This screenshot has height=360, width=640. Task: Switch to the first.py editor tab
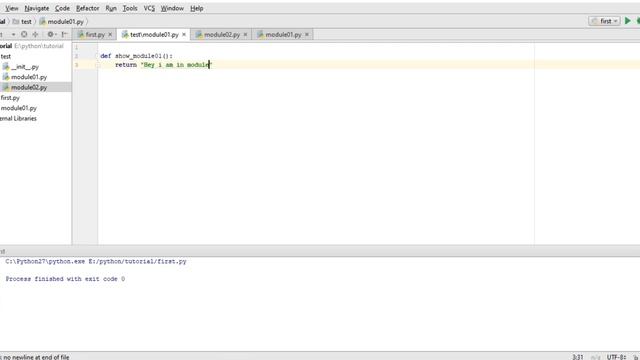[95, 35]
